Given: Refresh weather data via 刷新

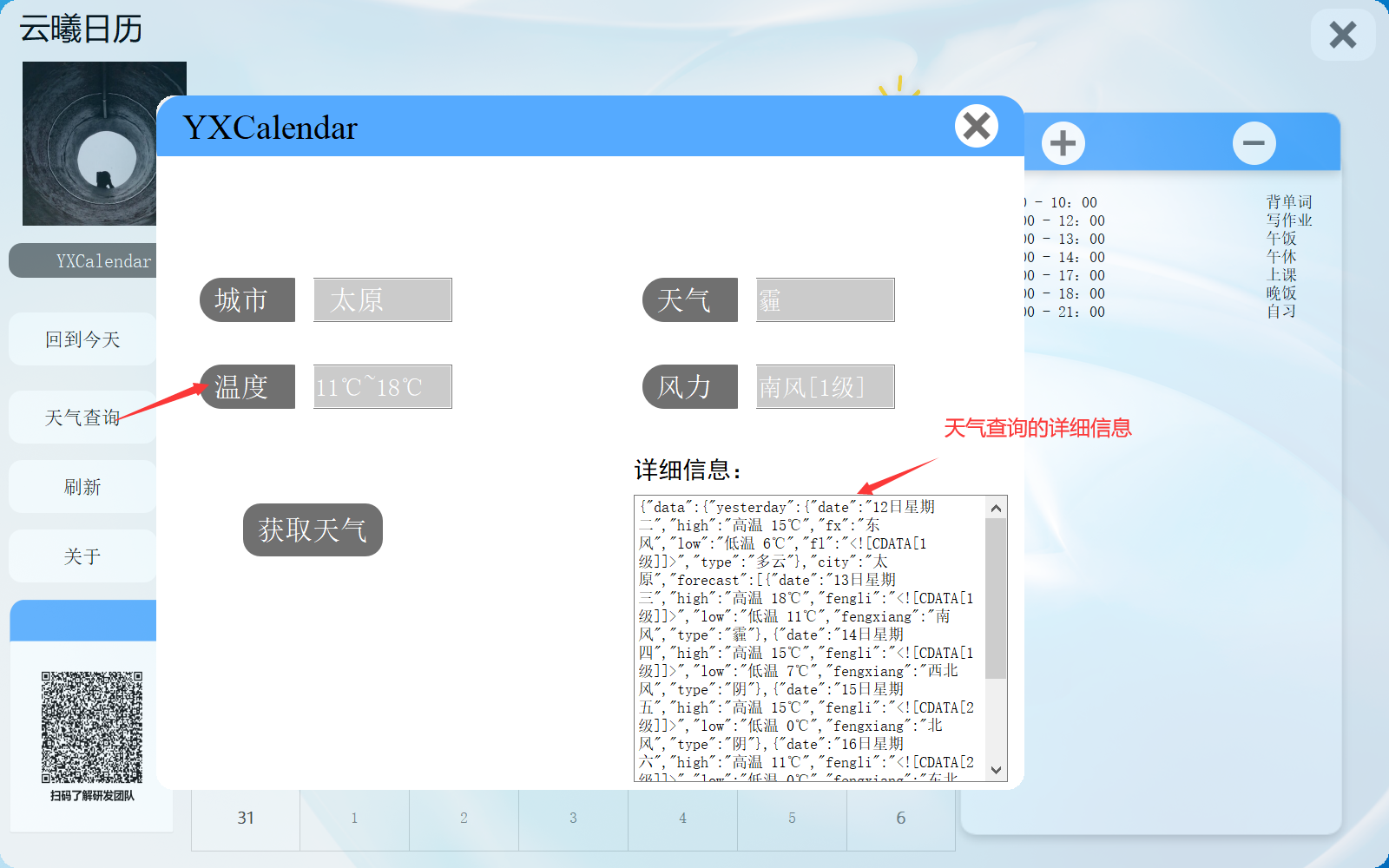Looking at the screenshot, I should click(x=82, y=486).
